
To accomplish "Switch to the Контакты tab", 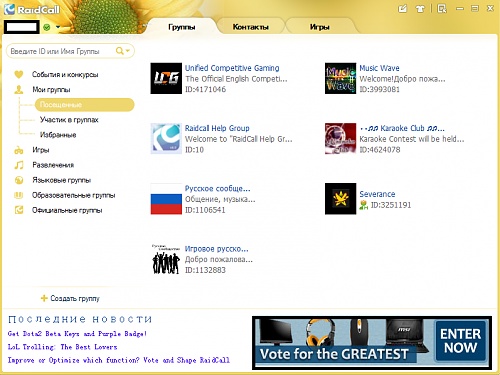I will (x=251, y=27).
